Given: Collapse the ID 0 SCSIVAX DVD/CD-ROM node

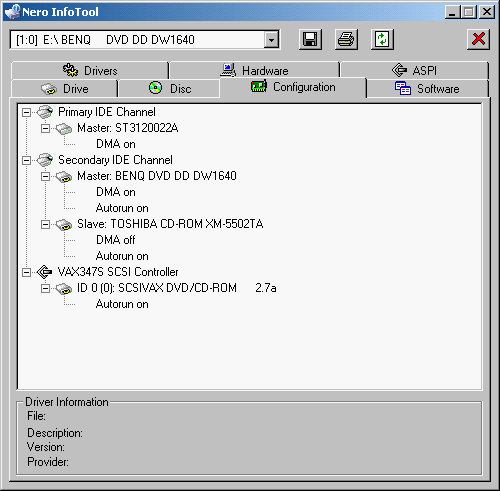Looking at the screenshot, I should (45, 288).
